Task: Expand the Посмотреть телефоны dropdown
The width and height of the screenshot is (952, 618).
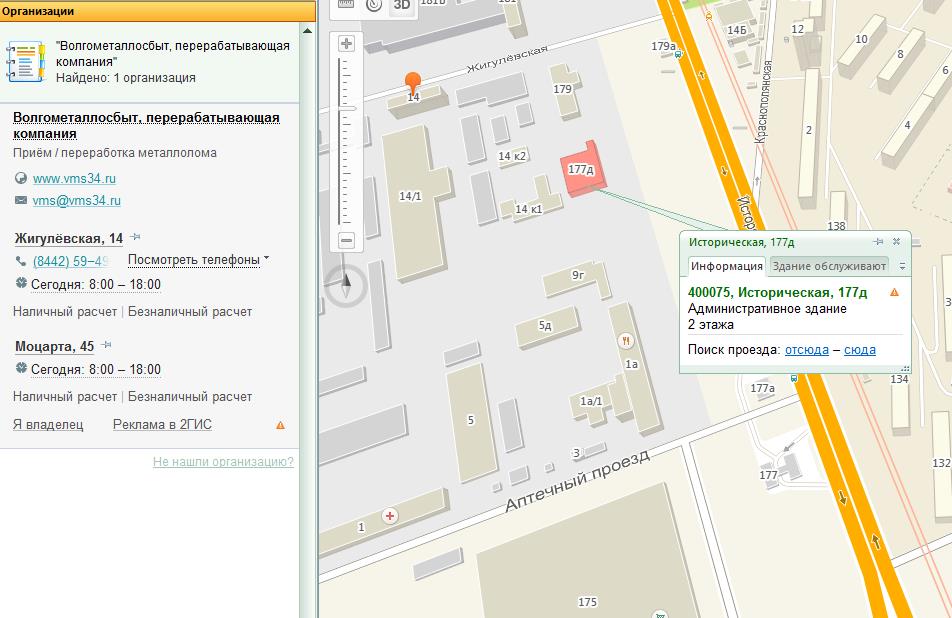Action: coord(198,260)
